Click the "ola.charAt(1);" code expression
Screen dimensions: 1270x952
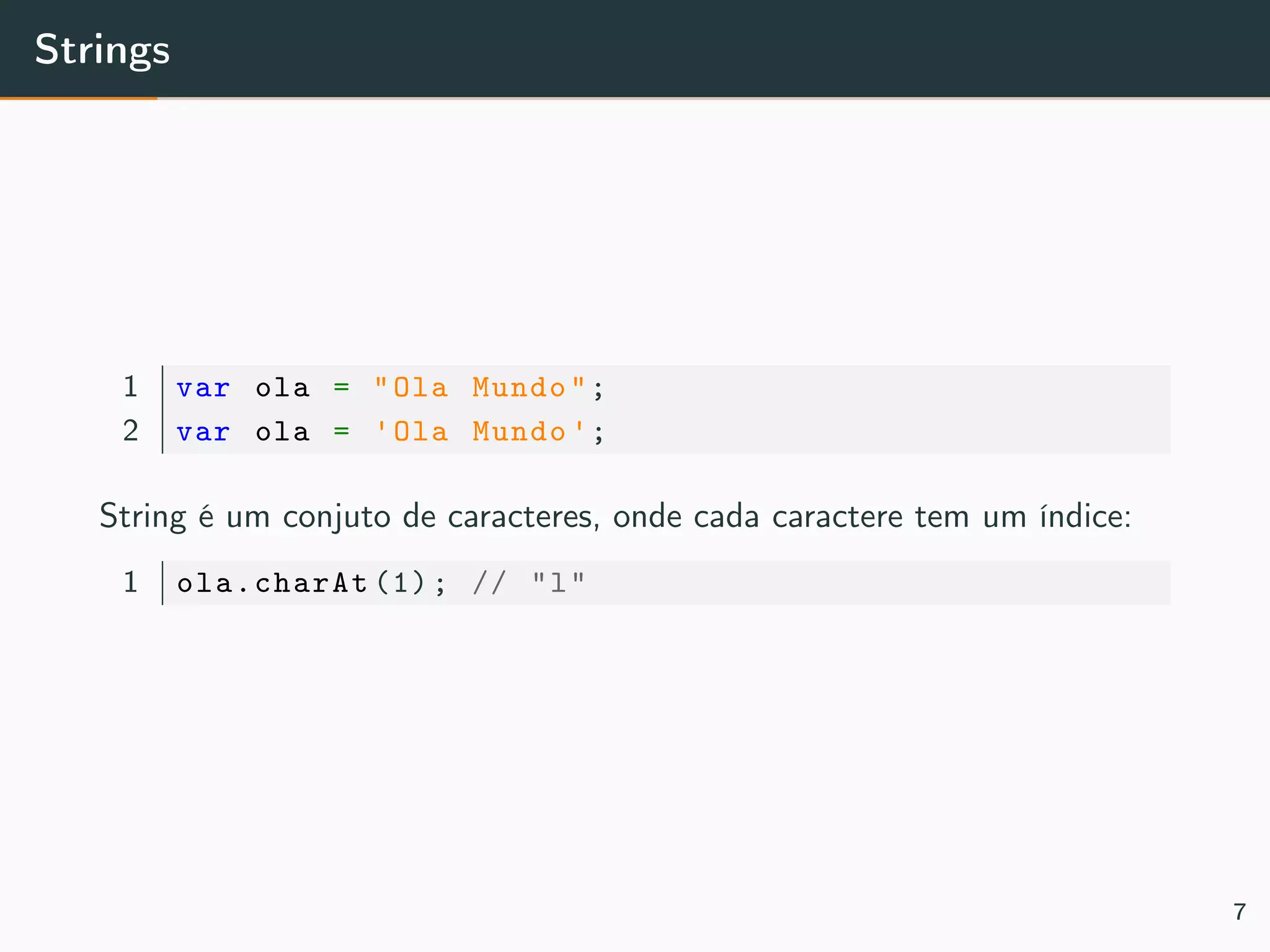point(311,583)
